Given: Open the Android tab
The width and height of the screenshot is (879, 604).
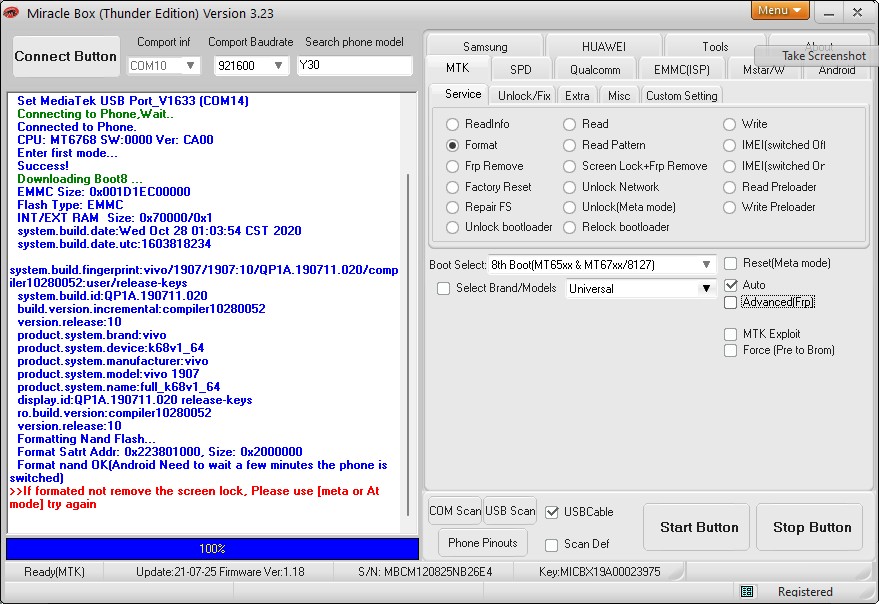Looking at the screenshot, I should tap(836, 71).
